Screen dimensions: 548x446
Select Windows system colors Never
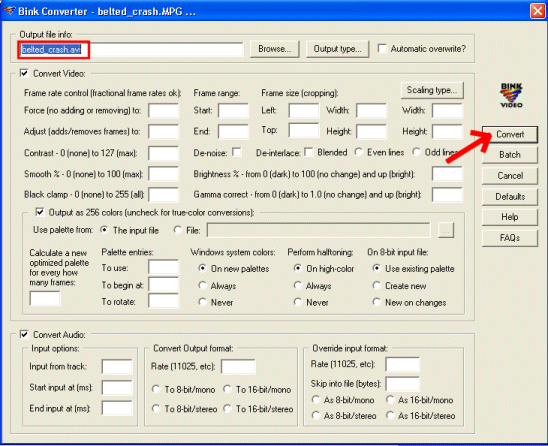click(x=202, y=302)
